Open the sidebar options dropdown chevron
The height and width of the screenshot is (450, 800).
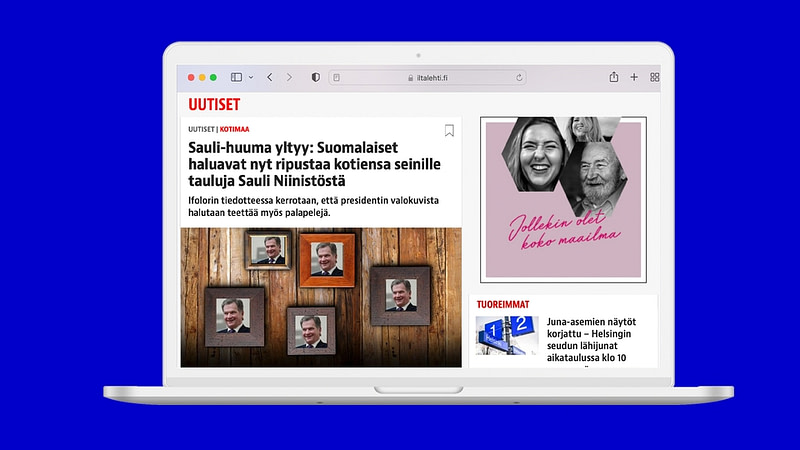tap(251, 78)
